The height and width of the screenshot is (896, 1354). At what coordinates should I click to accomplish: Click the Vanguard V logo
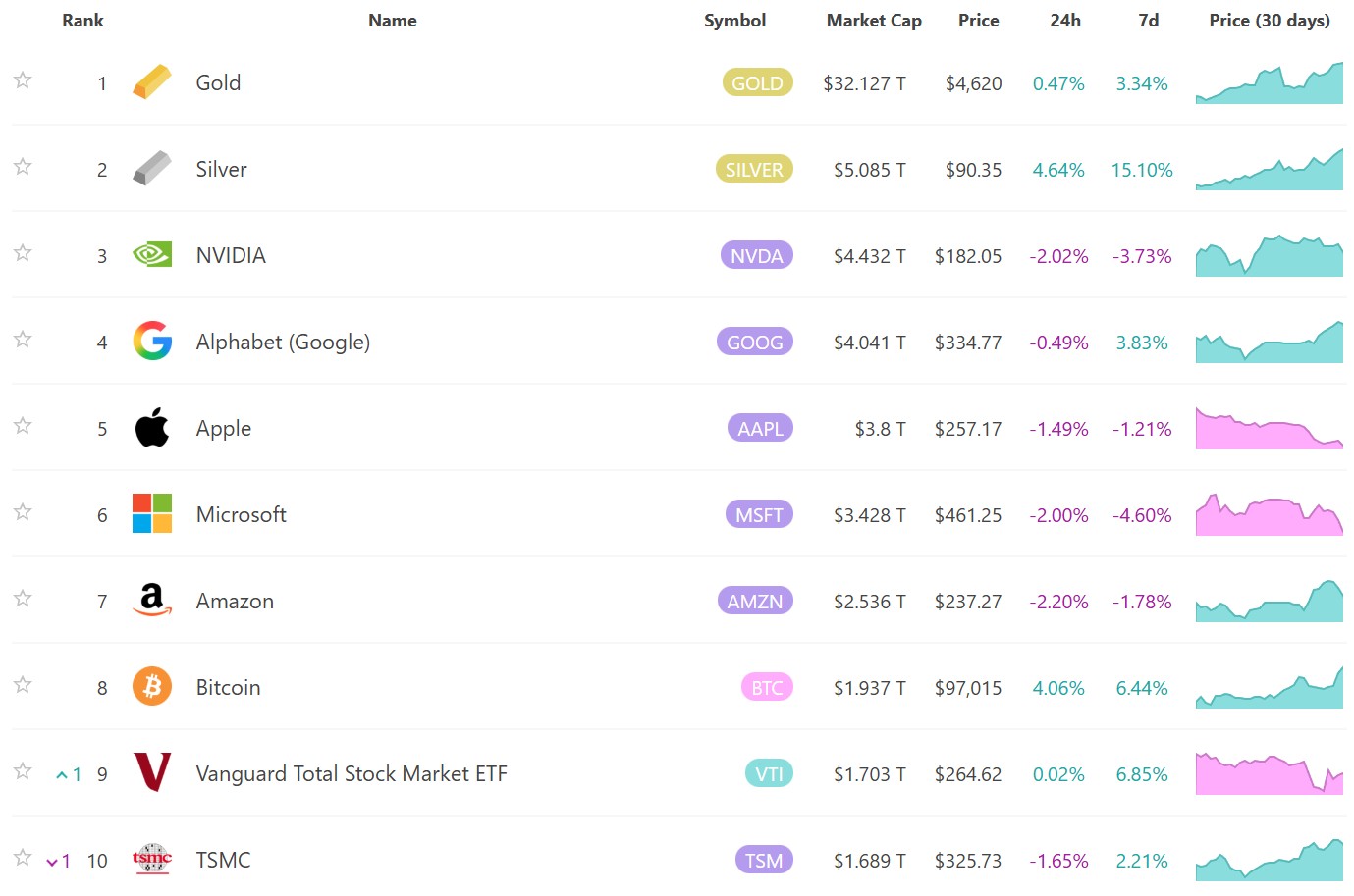152,772
